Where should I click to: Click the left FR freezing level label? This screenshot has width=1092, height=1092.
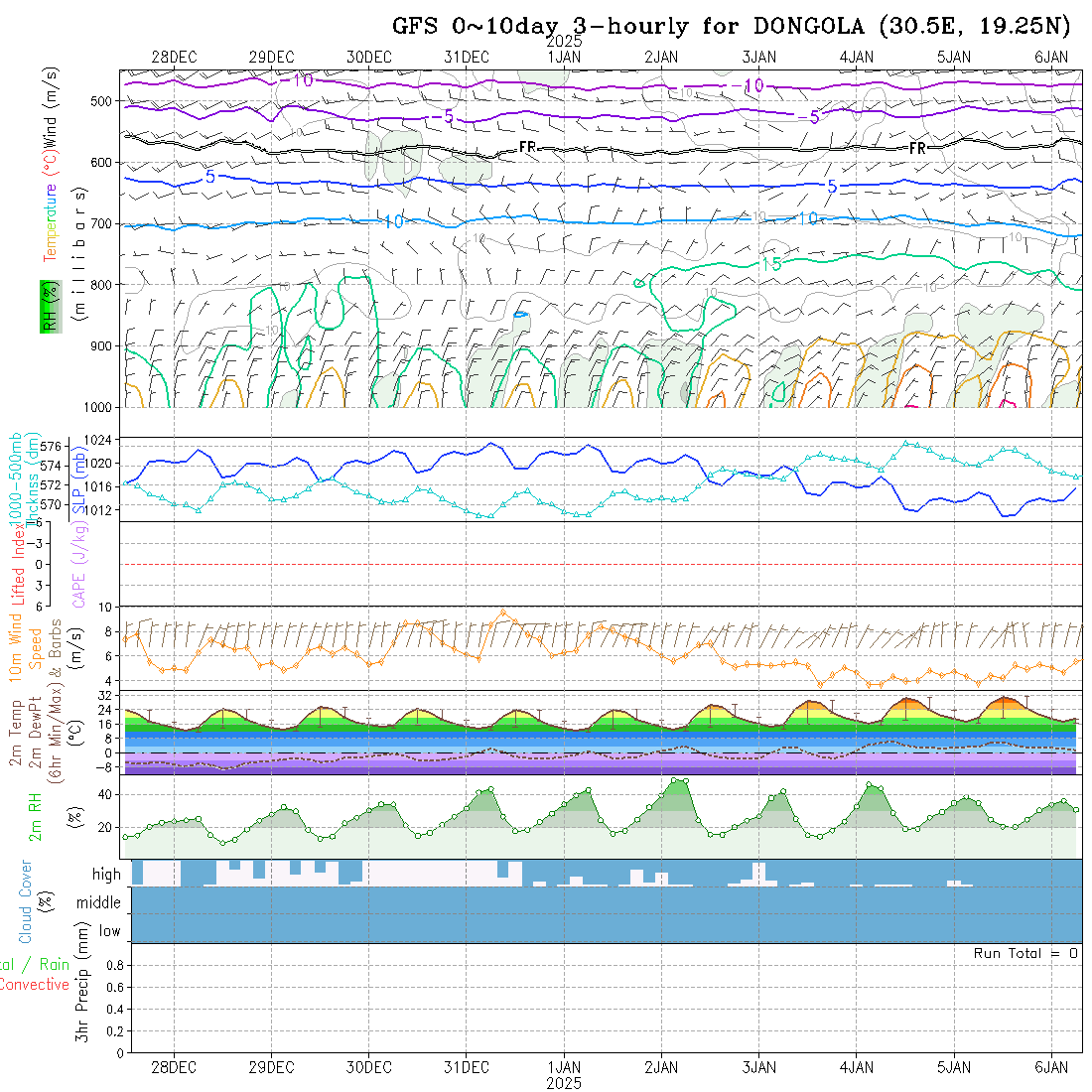click(528, 147)
